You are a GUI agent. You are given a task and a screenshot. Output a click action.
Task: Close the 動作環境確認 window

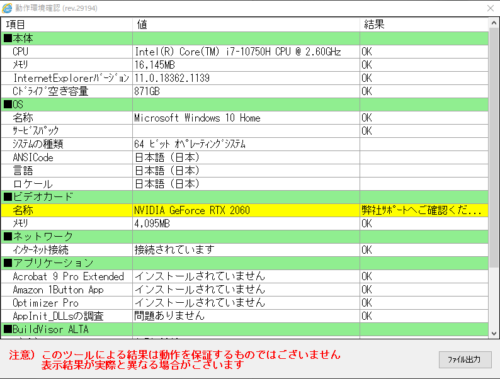(x=490, y=8)
